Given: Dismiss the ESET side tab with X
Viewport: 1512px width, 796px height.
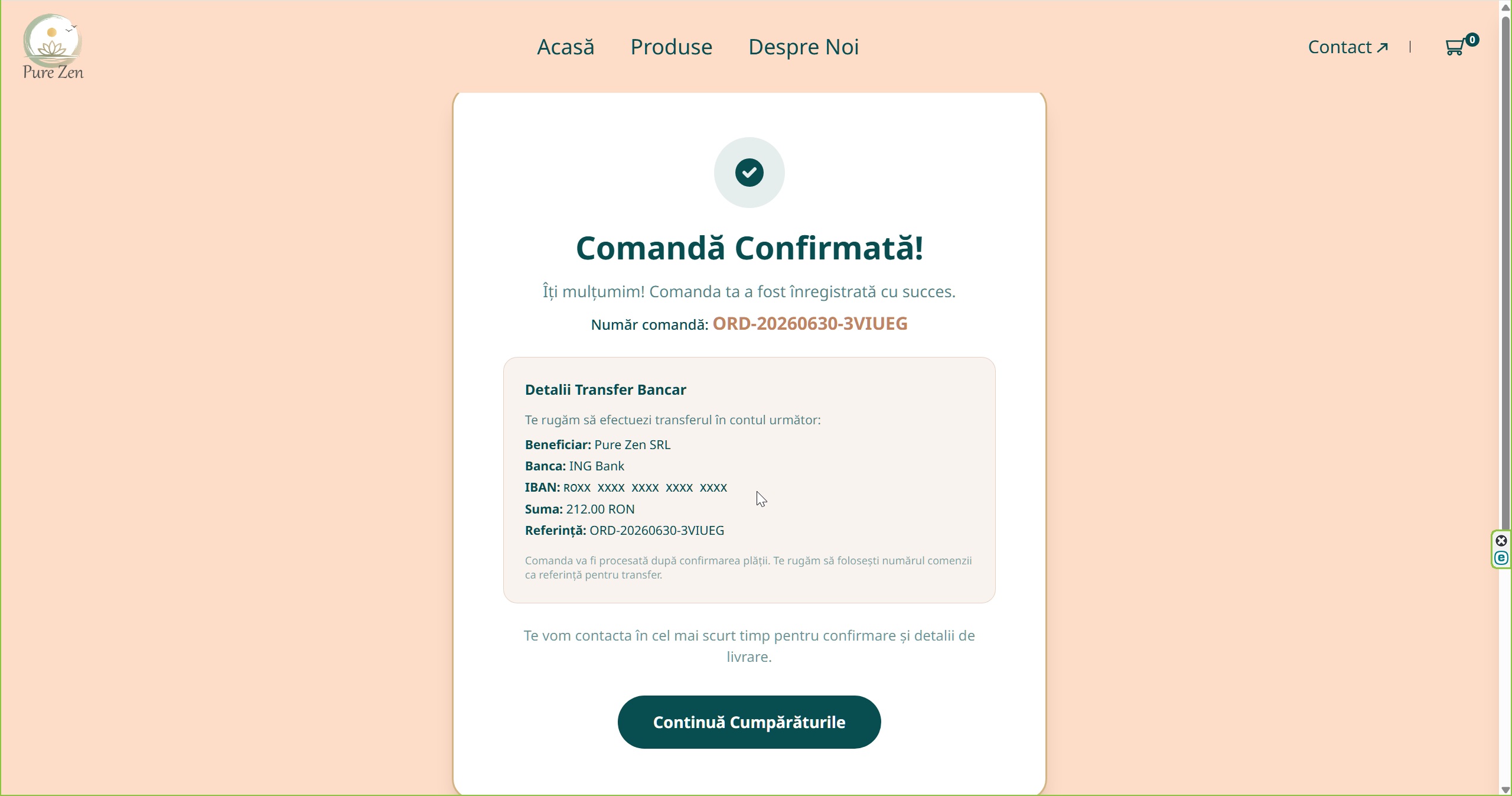Looking at the screenshot, I should pos(1501,541).
